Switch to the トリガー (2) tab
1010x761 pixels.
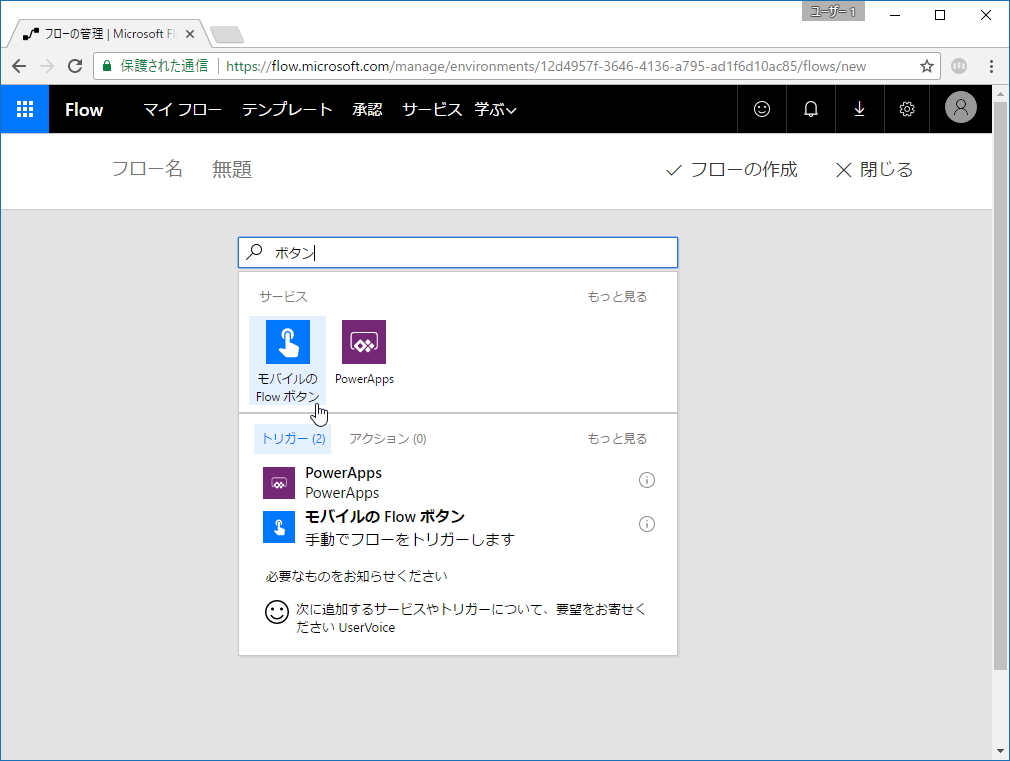tap(293, 439)
